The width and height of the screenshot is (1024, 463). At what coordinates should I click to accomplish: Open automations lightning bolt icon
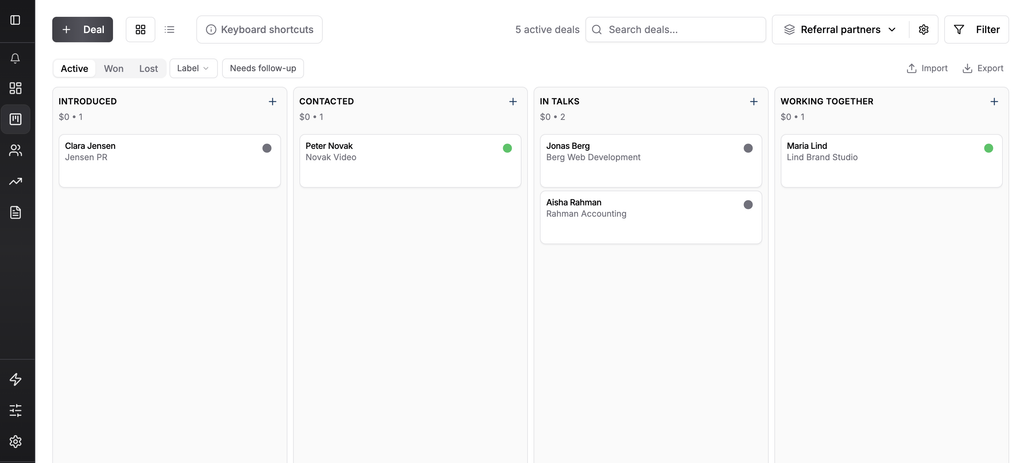15,379
